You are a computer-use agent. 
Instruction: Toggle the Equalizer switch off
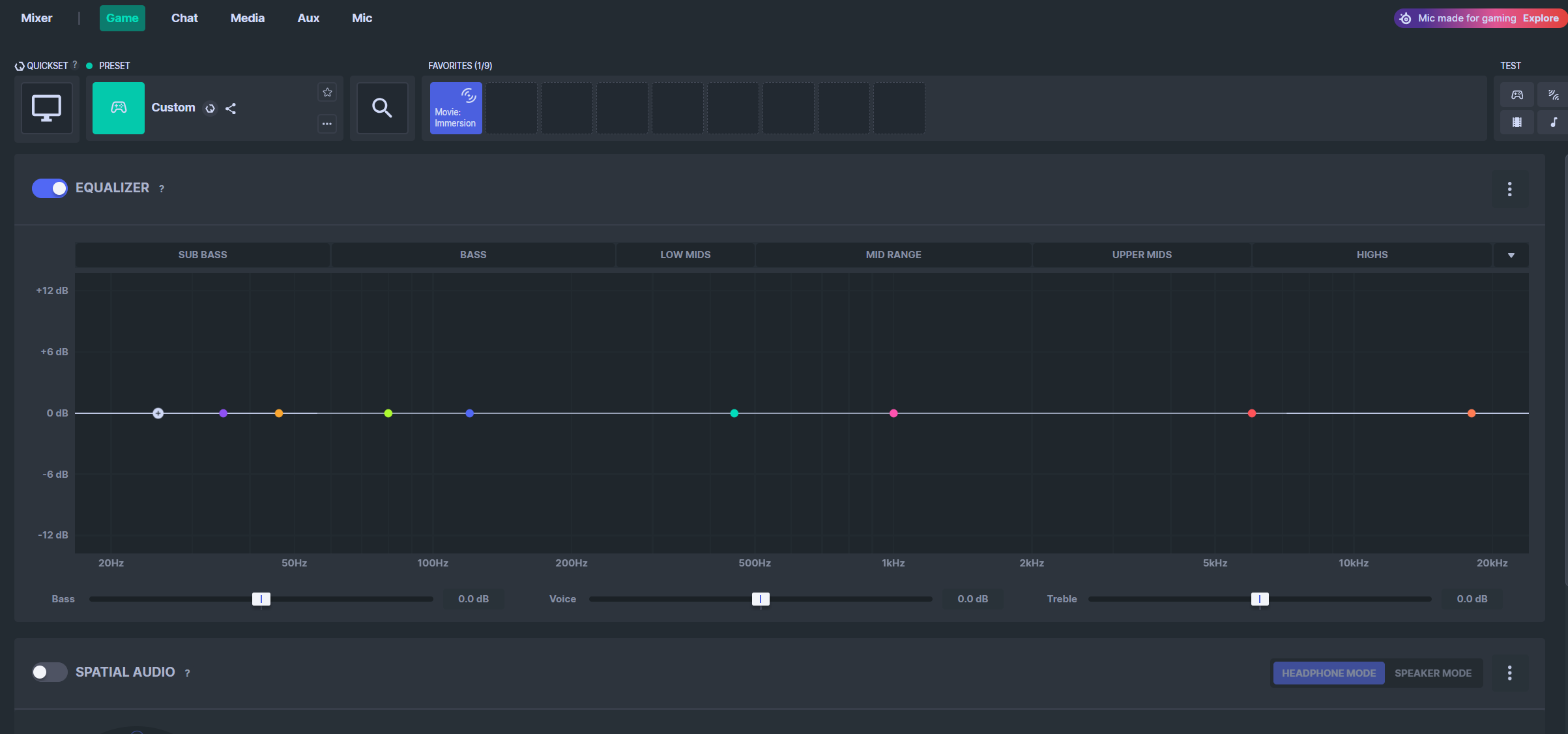50,188
